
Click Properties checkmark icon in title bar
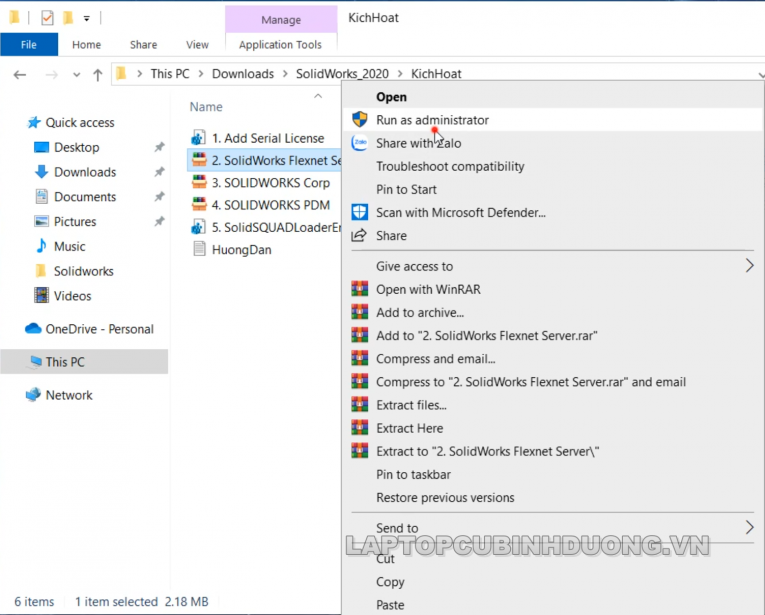(x=47, y=18)
